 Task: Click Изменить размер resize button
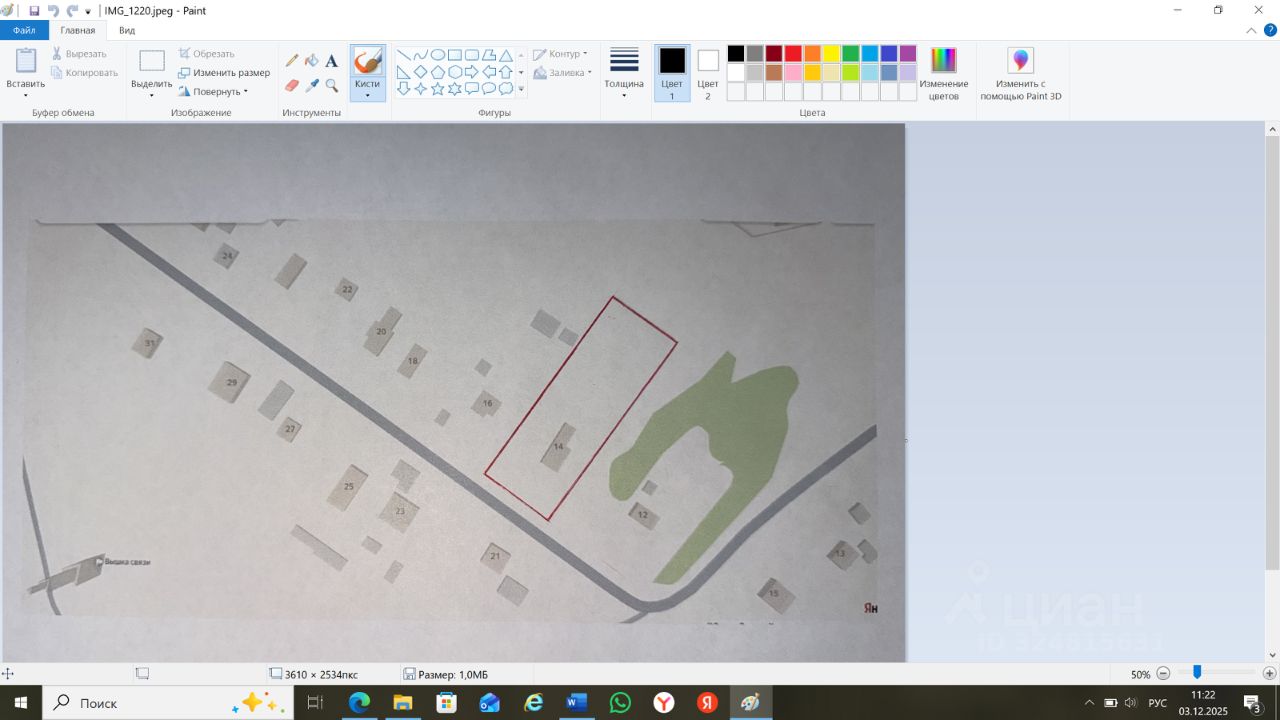[x=224, y=72]
